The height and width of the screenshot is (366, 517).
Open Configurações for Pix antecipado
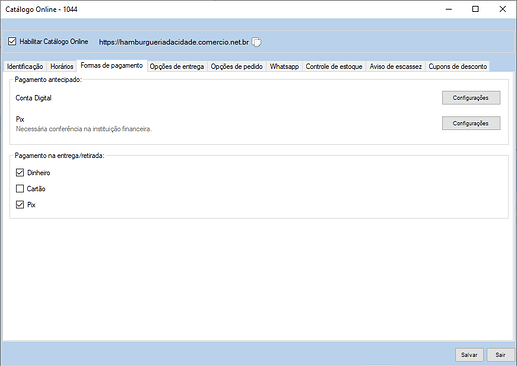[471, 123]
